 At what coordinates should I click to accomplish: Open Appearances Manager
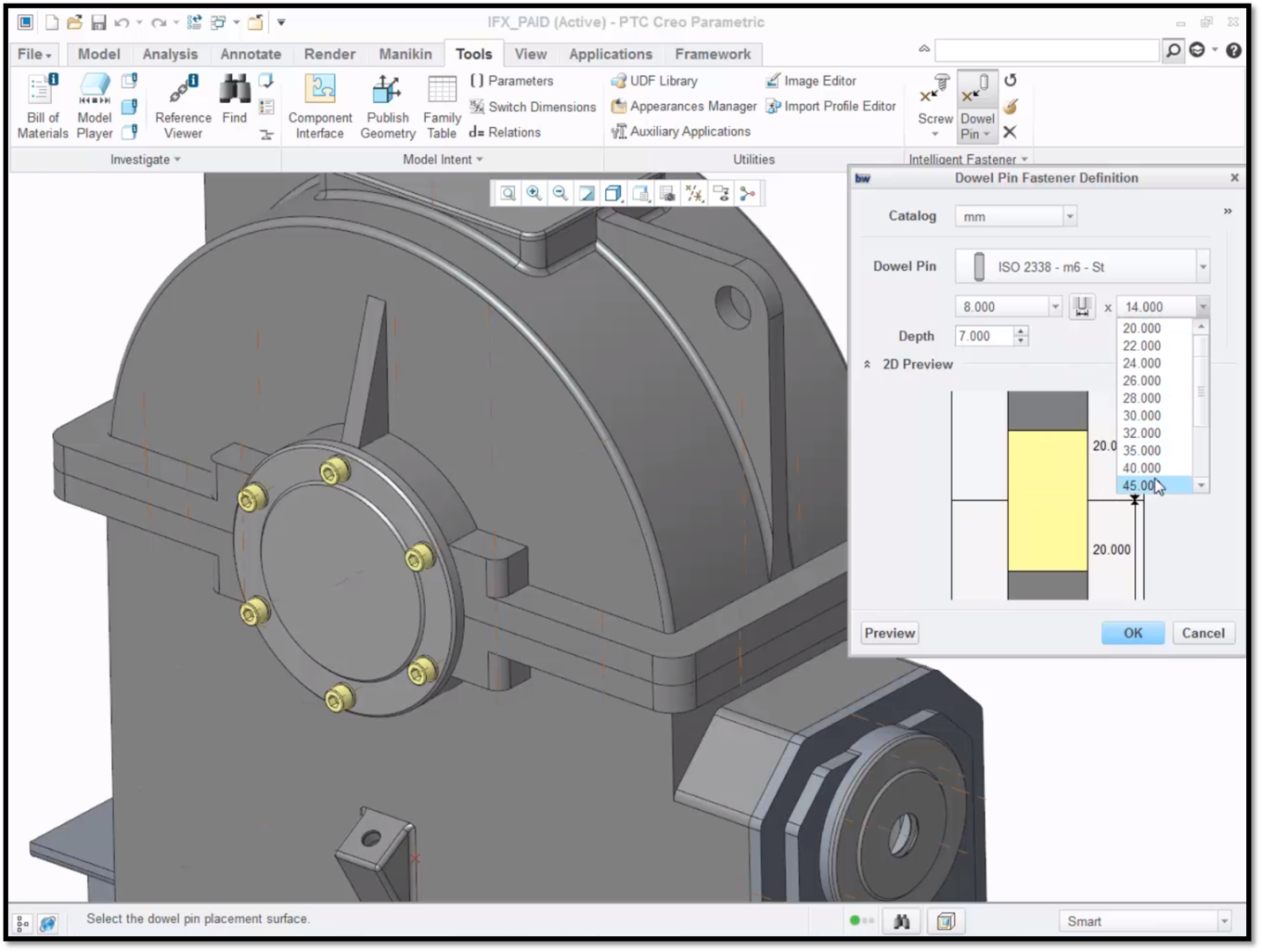click(x=683, y=106)
